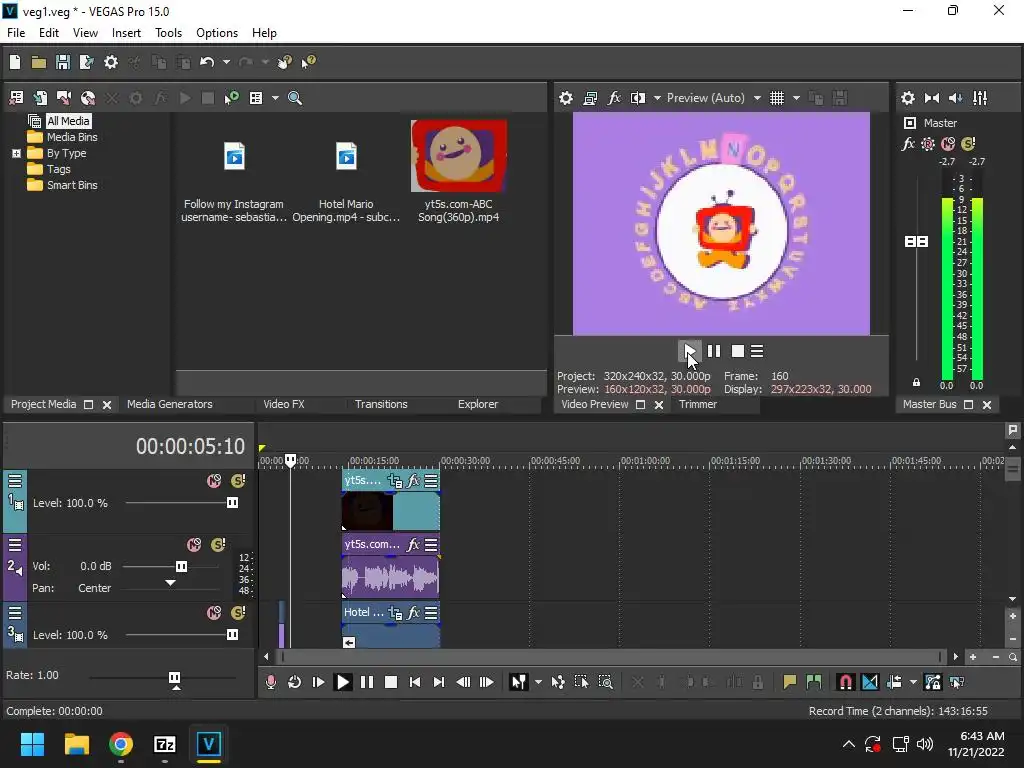
Task: Click Play in Video Preview window
Action: (x=689, y=351)
